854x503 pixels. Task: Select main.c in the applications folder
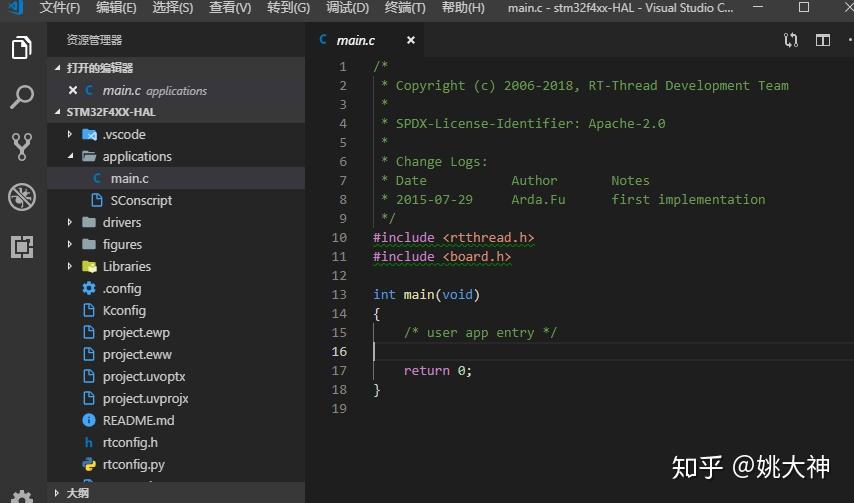[x=176, y=179]
